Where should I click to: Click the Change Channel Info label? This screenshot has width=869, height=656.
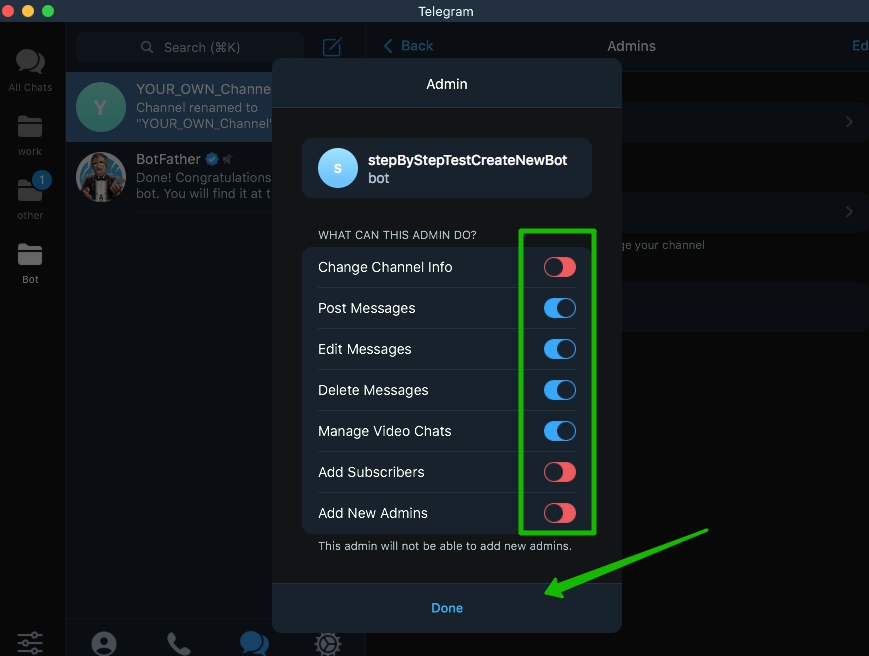[385, 267]
